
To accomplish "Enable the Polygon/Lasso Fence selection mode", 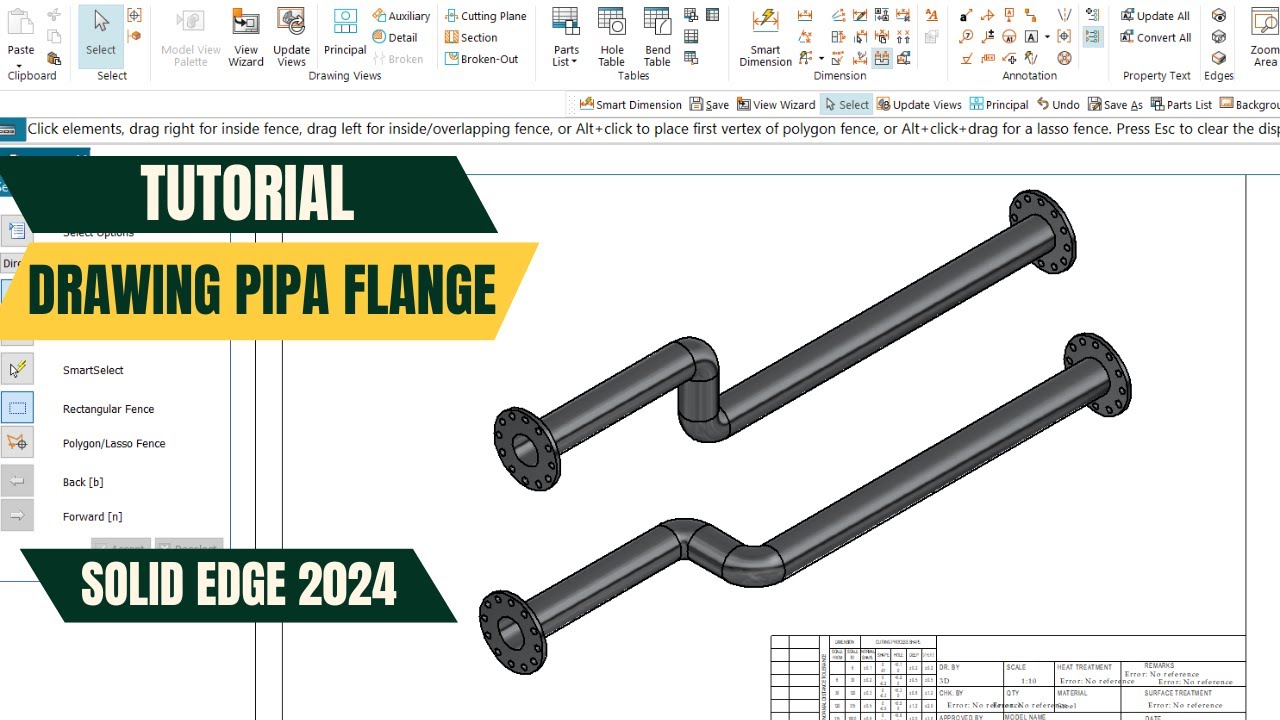I will [17, 443].
